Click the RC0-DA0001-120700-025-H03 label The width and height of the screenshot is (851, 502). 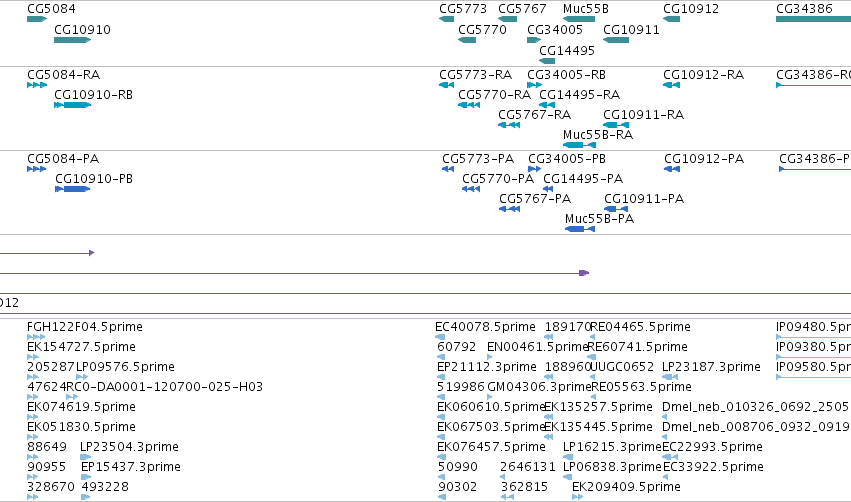(x=164, y=387)
